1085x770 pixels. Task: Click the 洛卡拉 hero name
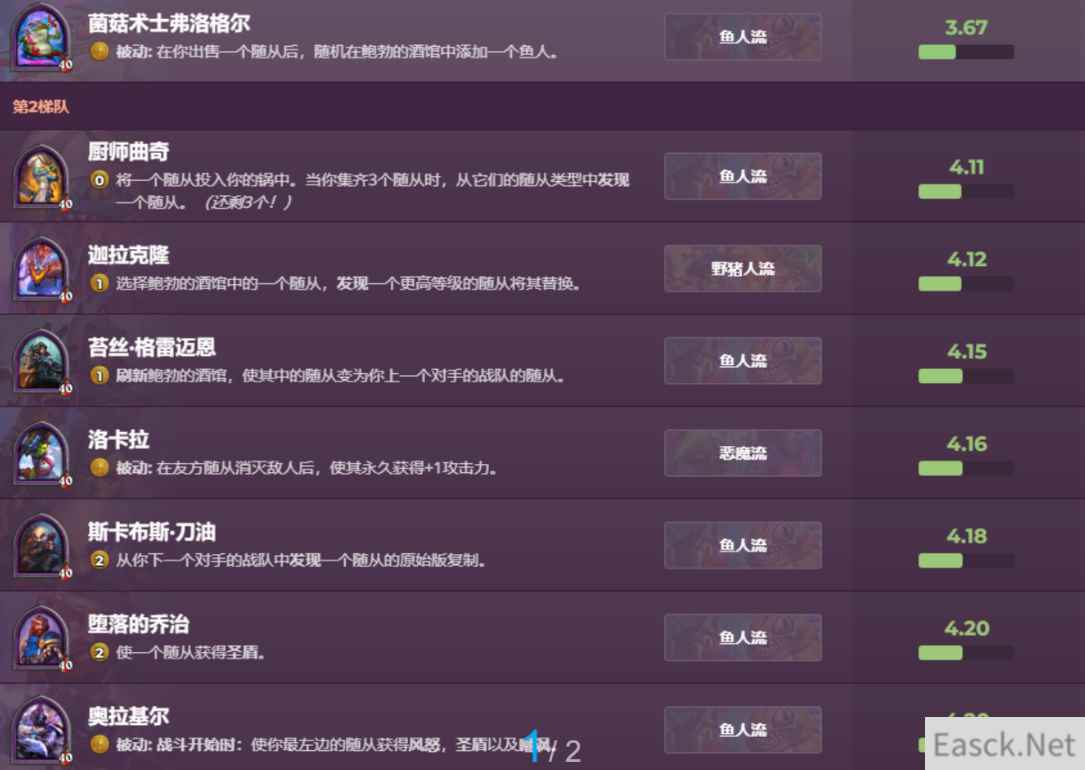118,439
